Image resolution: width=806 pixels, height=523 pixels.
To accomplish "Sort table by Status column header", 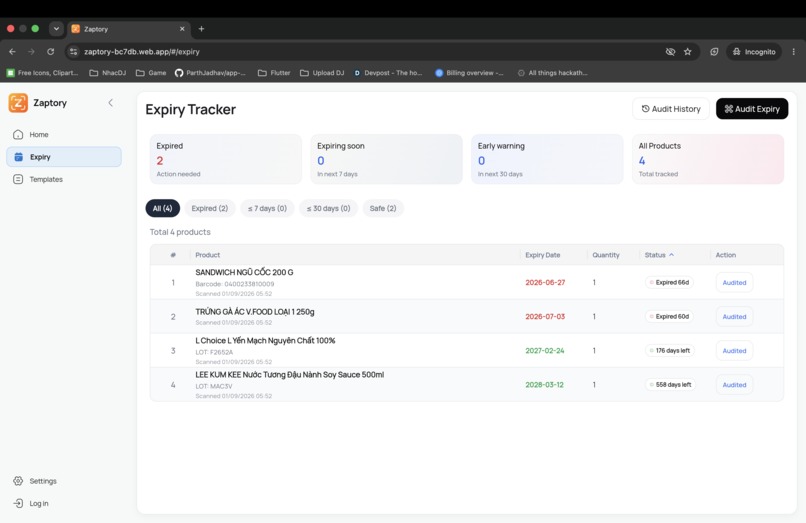I will (x=660, y=255).
